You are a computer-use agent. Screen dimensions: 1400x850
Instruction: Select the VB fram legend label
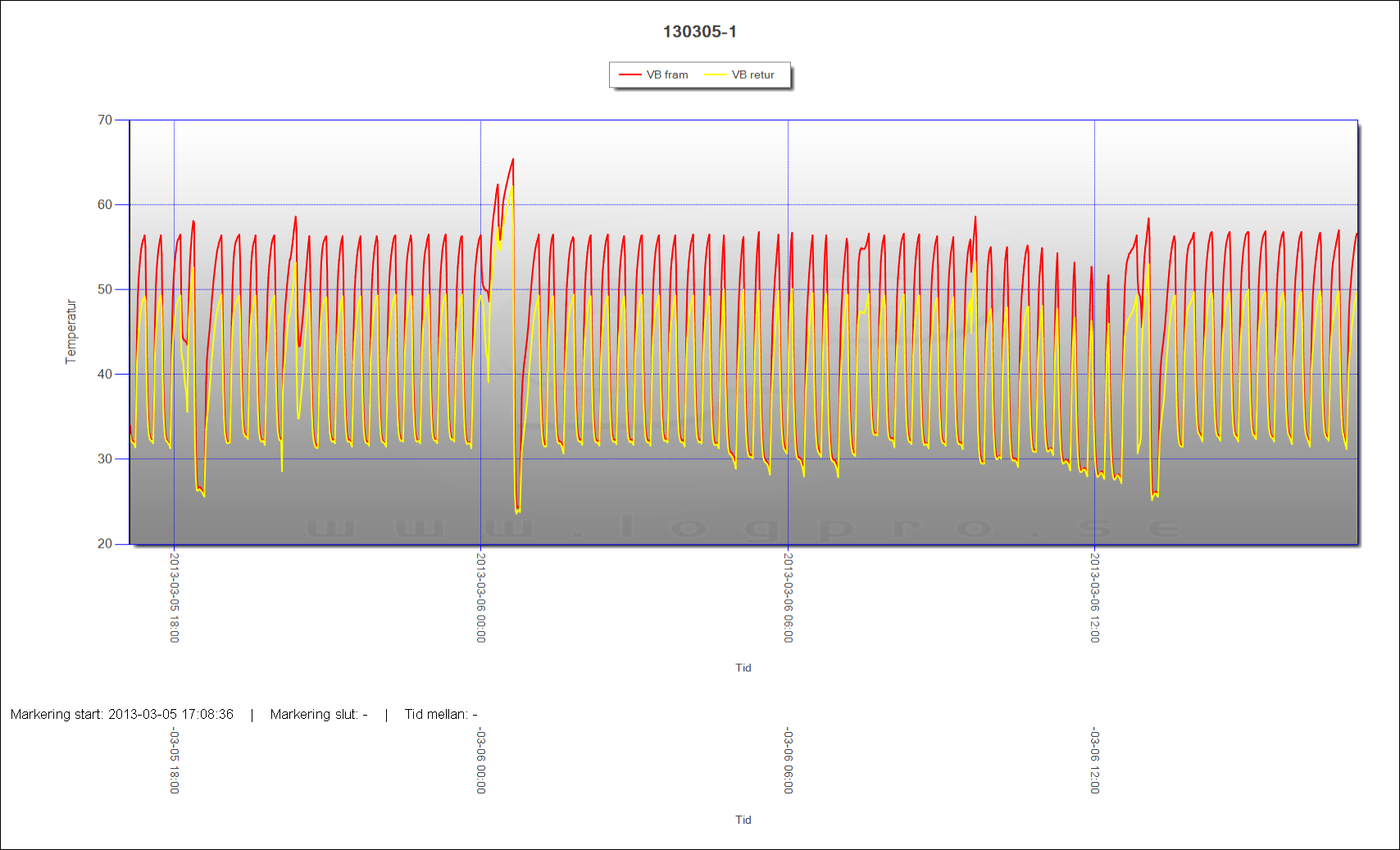click(667, 75)
